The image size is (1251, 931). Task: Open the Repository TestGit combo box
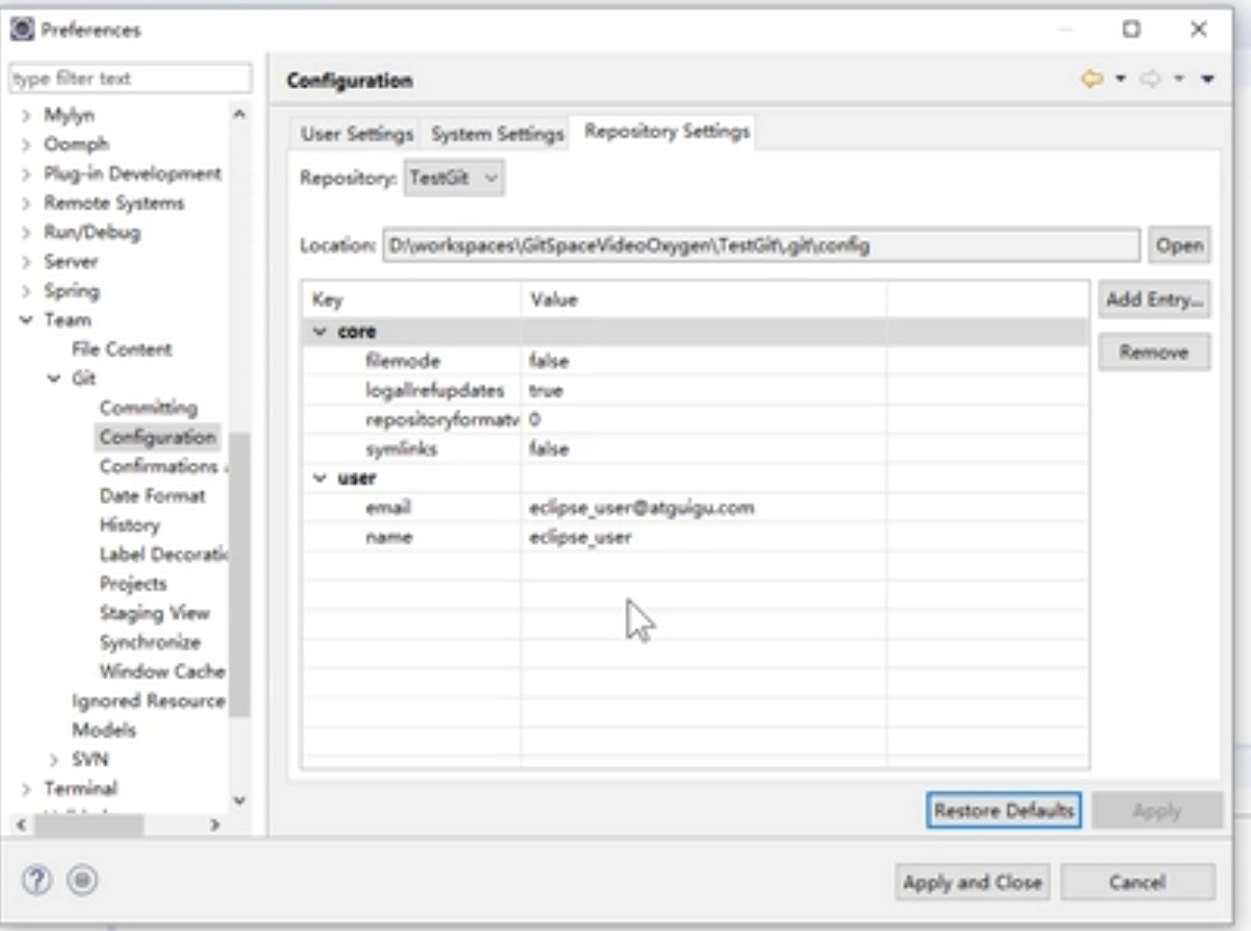pos(454,179)
